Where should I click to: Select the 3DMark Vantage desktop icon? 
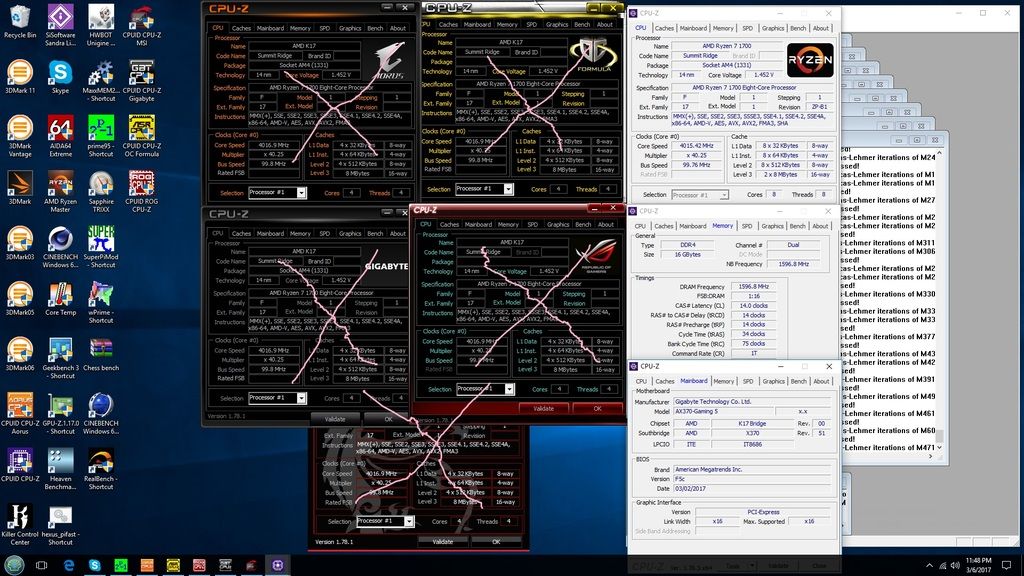tap(20, 136)
